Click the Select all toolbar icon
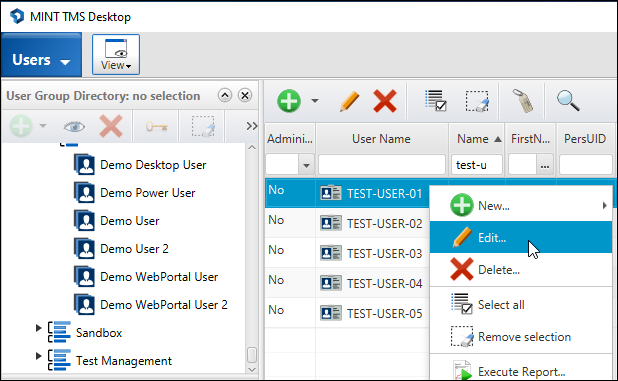 click(436, 101)
